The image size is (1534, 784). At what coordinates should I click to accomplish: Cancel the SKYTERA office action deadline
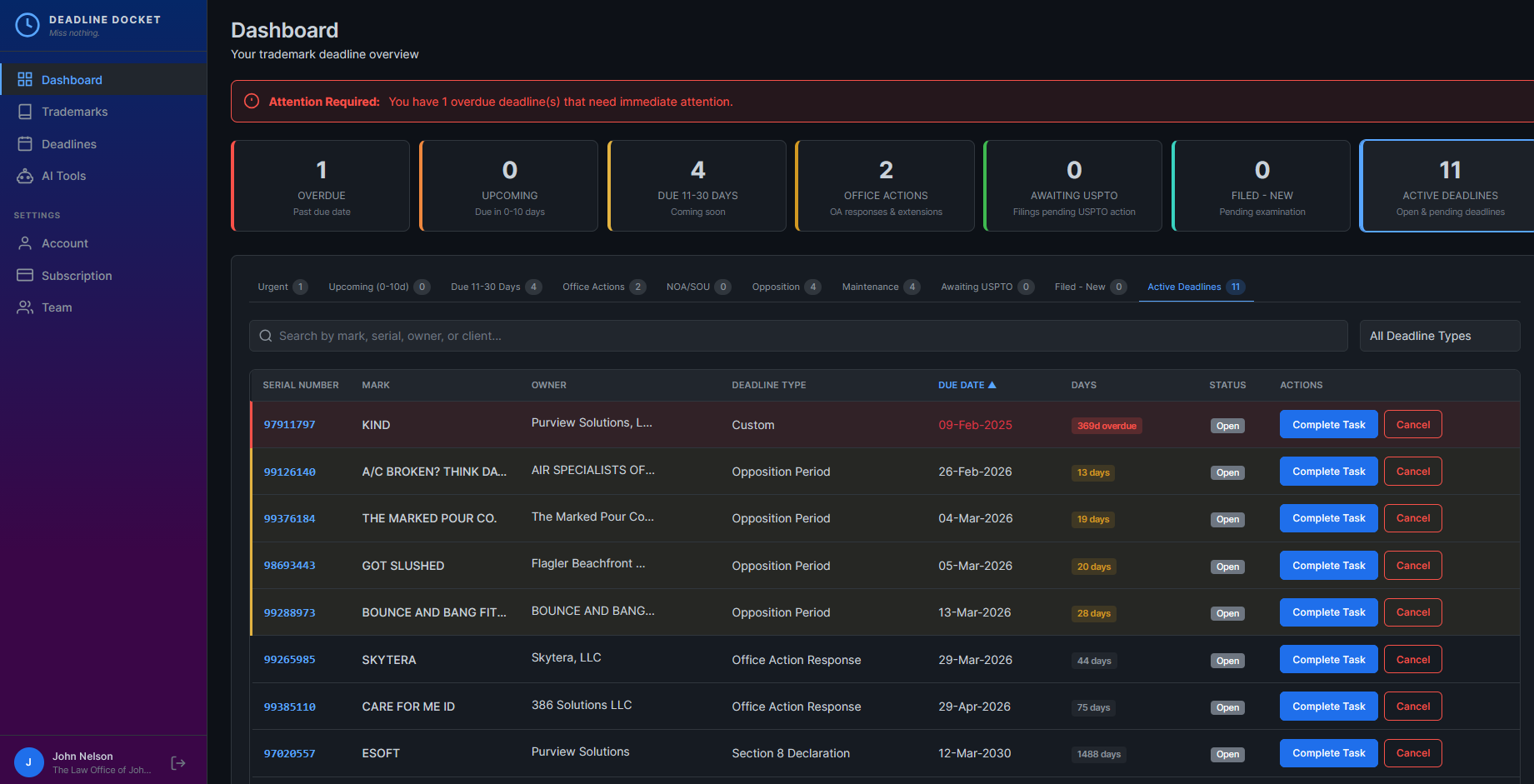tap(1412, 659)
